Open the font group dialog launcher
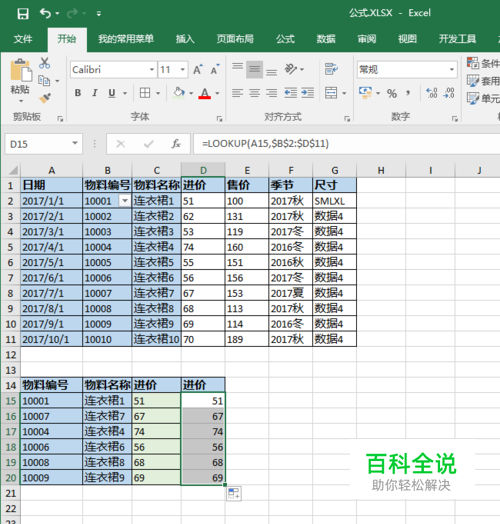This screenshot has height=524, width=500. [x=219, y=119]
